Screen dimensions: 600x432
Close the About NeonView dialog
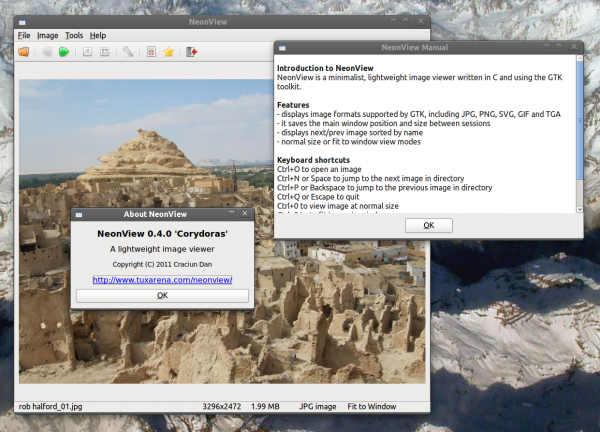[245, 213]
